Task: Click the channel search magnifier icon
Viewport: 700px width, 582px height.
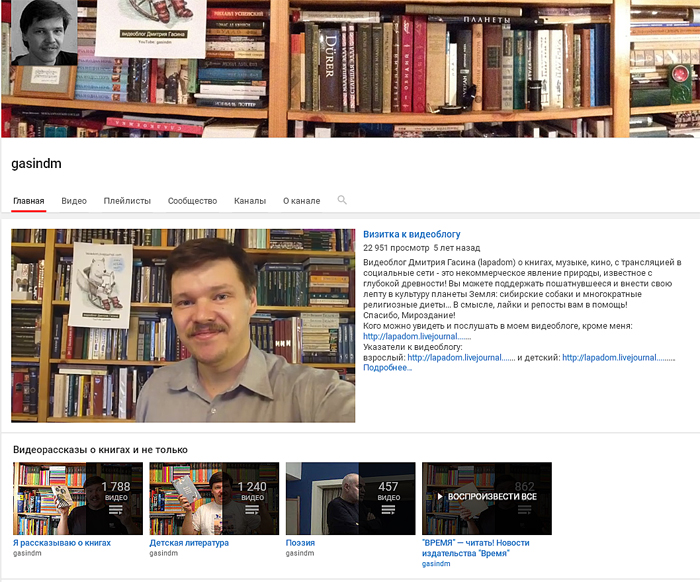Action: pyautogui.click(x=342, y=200)
